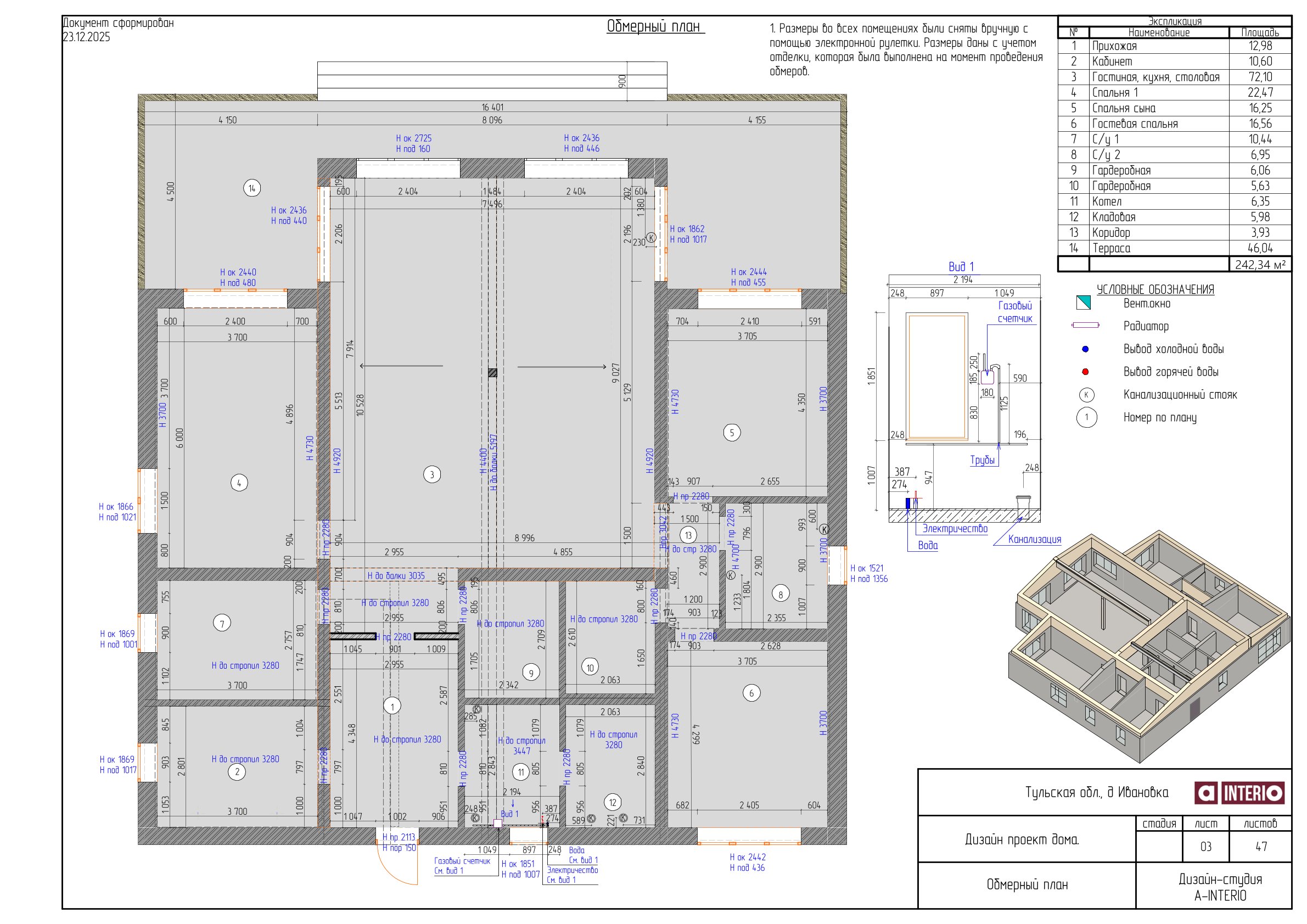Screen dimensions: 1307x924
Task: Click the Номер по плану circle icon
Action: pyautogui.click(x=1086, y=417)
